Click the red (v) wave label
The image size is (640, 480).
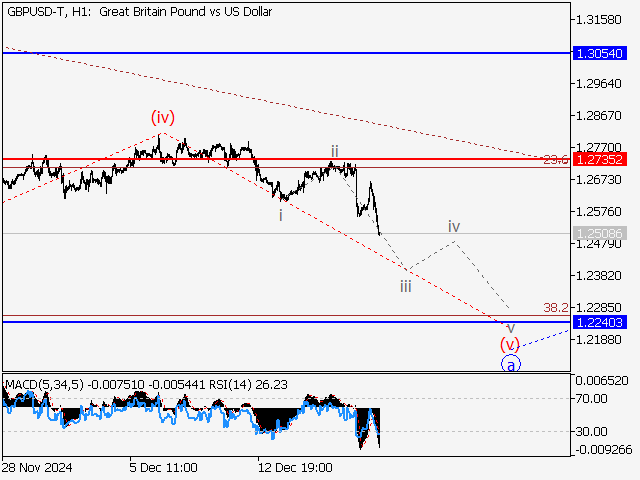[x=511, y=344]
